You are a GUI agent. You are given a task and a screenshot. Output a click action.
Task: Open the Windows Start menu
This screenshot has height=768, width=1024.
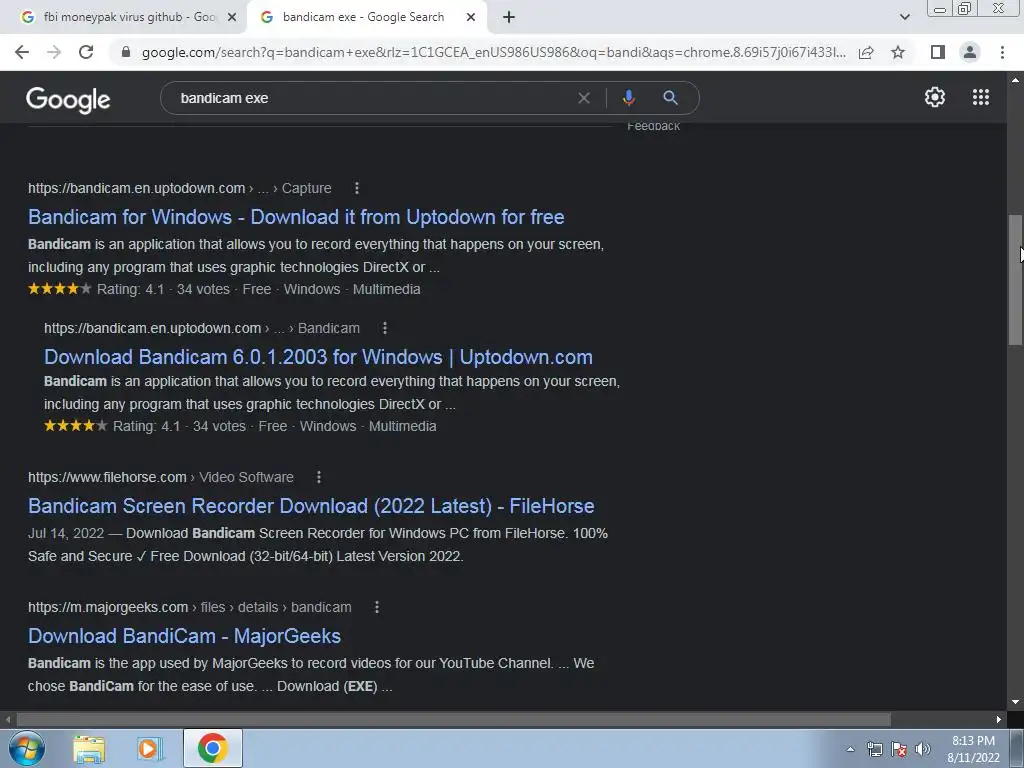26,748
